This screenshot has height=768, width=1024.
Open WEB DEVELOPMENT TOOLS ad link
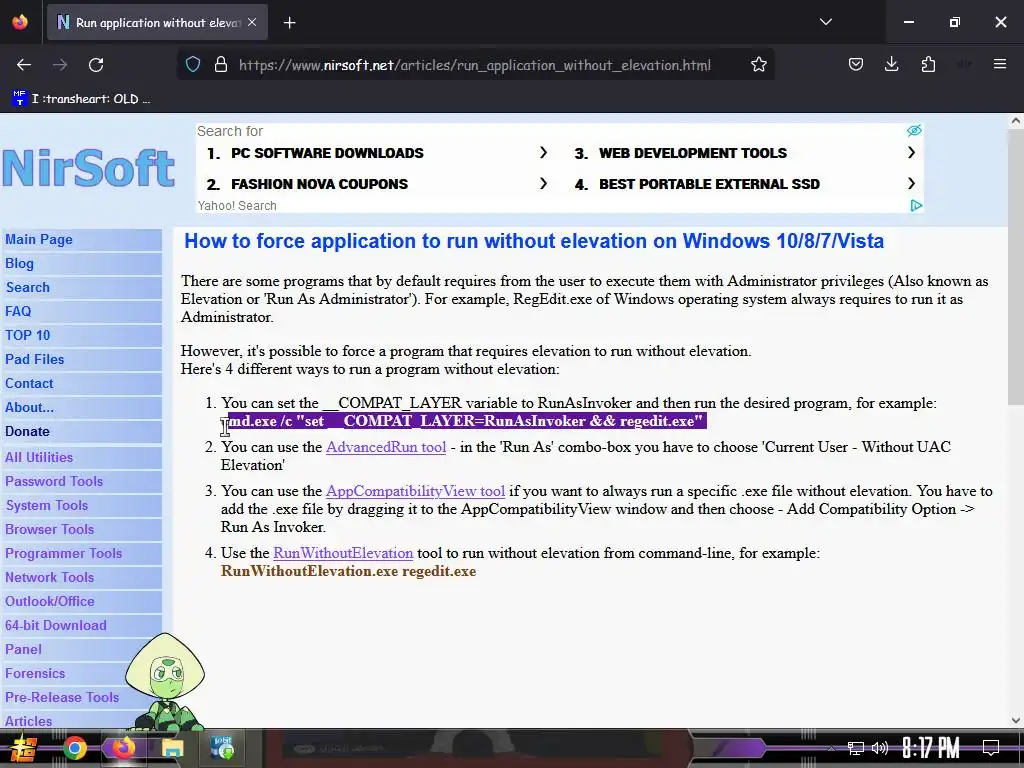[x=693, y=153]
